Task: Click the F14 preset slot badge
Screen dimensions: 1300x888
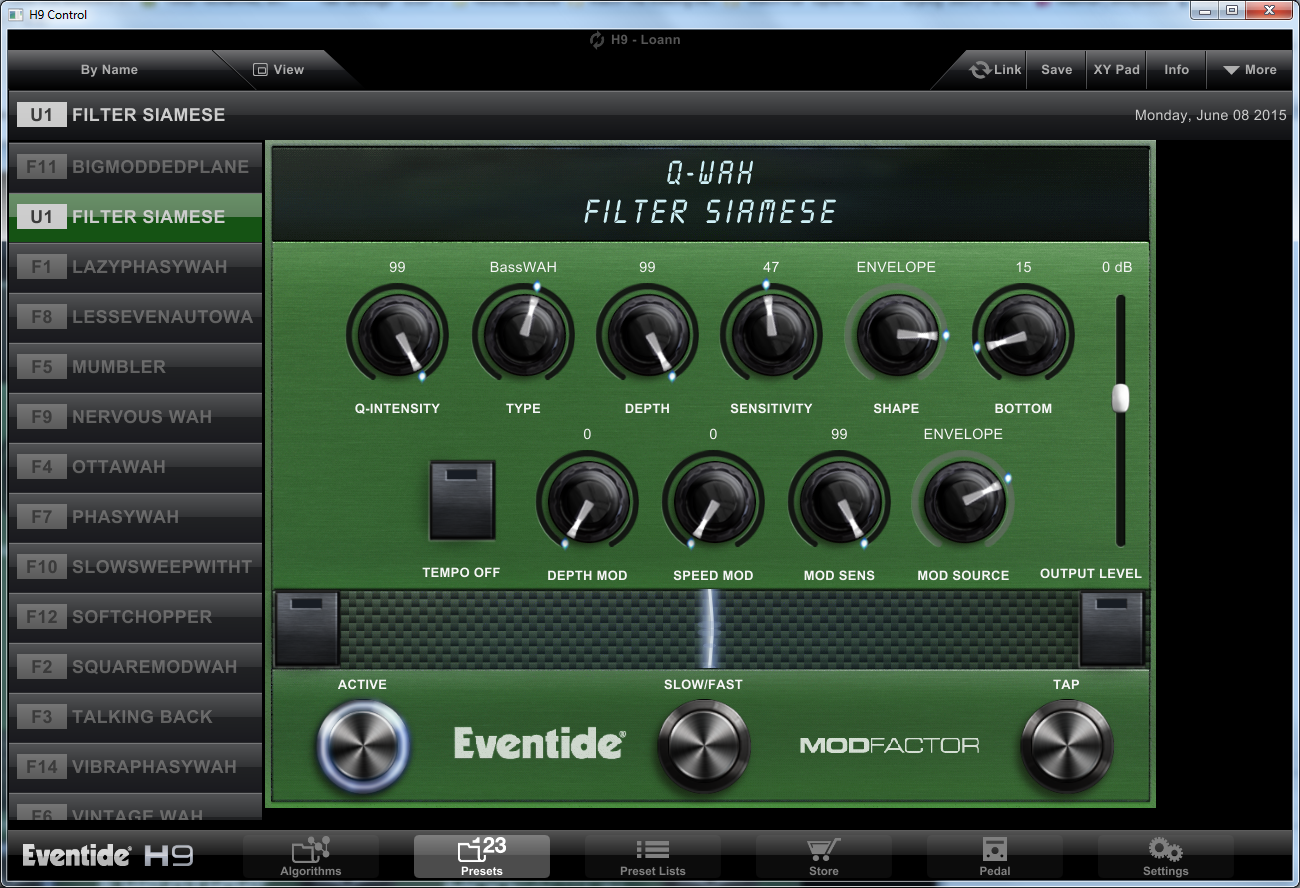Action: click(41, 767)
